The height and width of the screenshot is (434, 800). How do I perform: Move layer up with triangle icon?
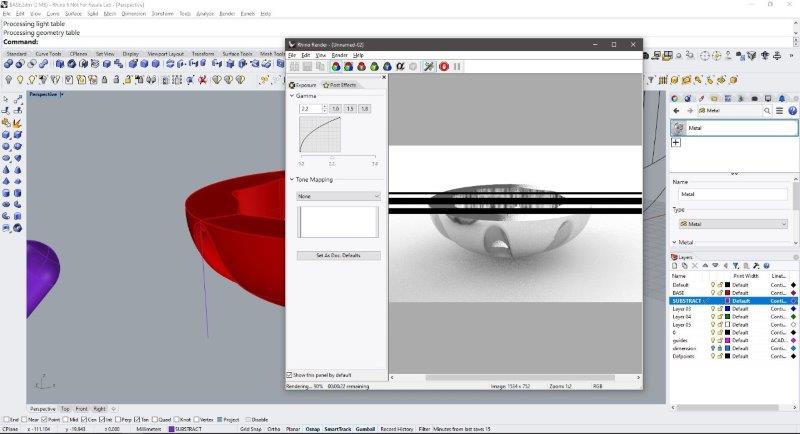pos(705,266)
